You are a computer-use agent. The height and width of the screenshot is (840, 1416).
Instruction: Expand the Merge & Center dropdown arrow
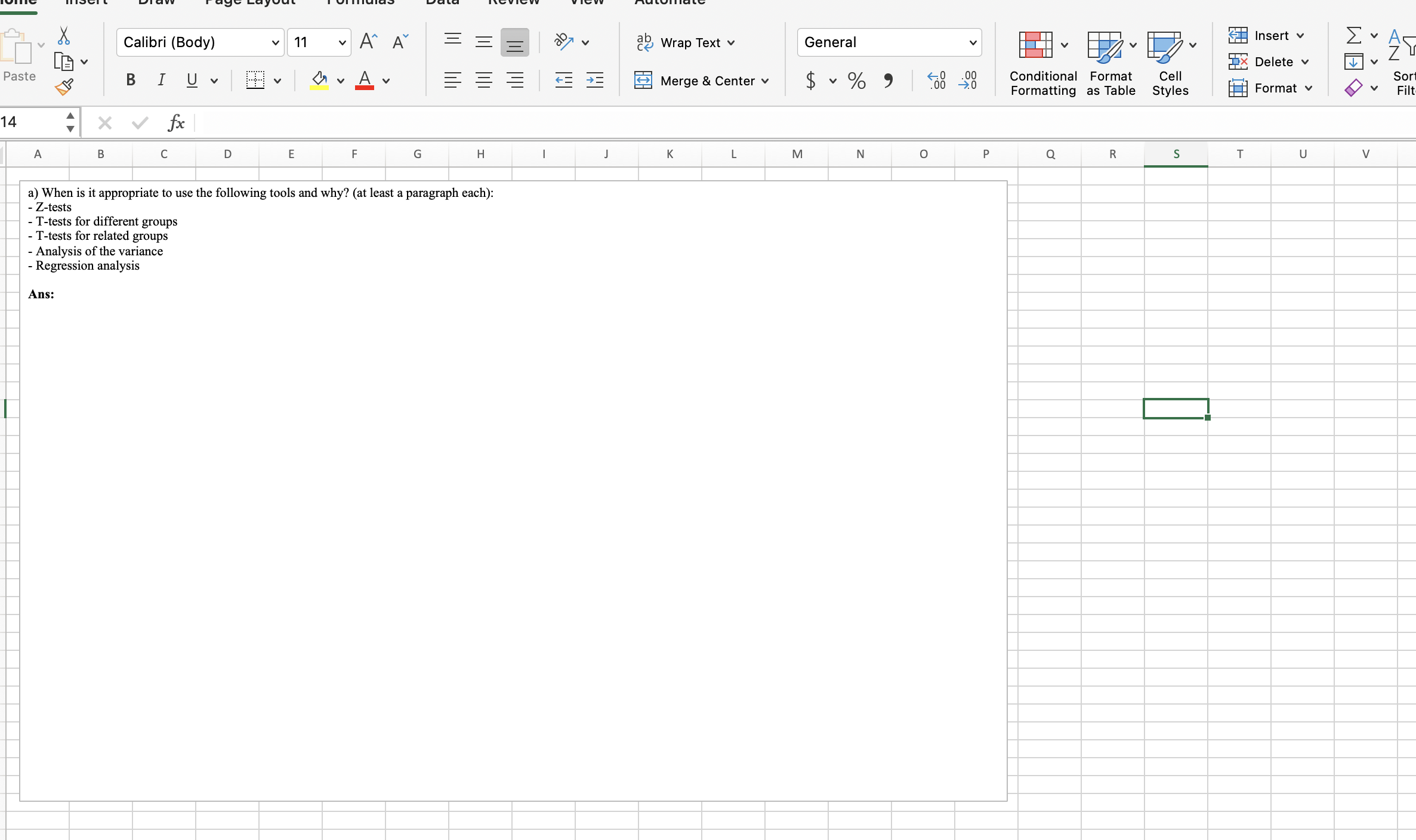coord(765,81)
